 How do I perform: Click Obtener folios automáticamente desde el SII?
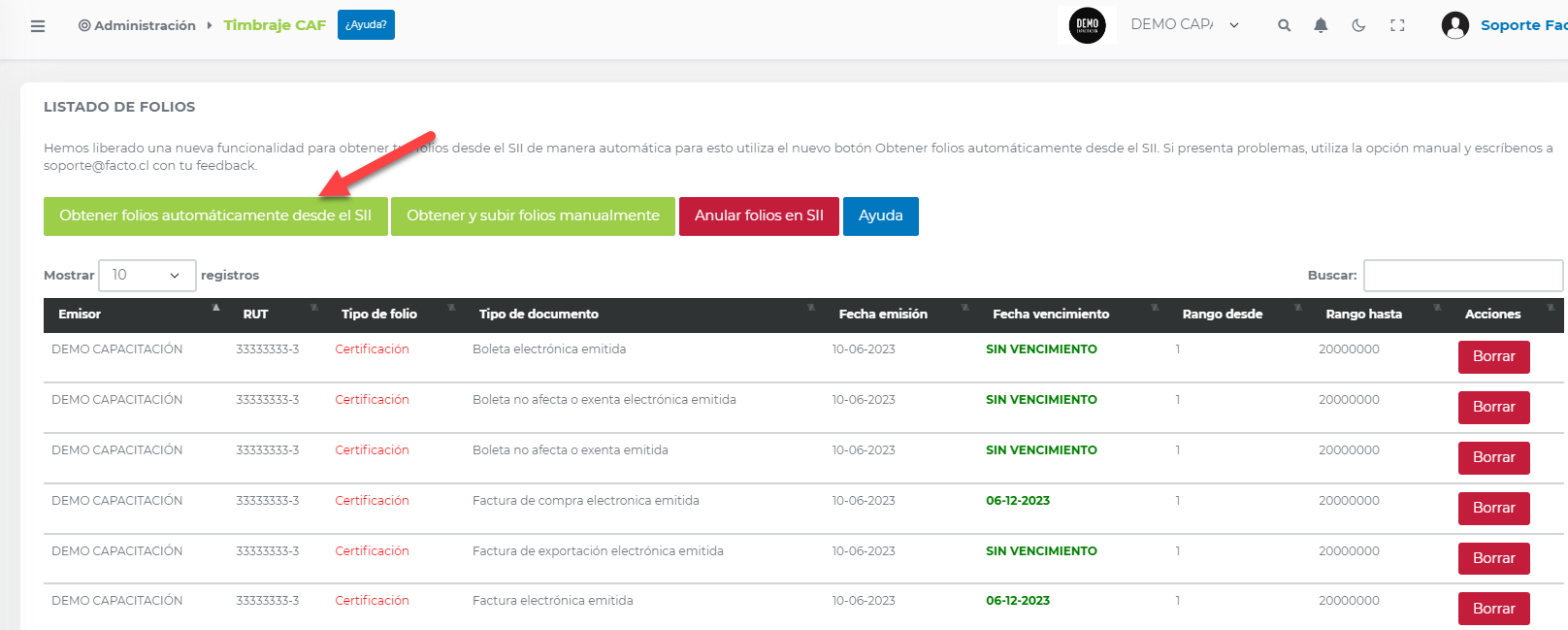tap(215, 216)
